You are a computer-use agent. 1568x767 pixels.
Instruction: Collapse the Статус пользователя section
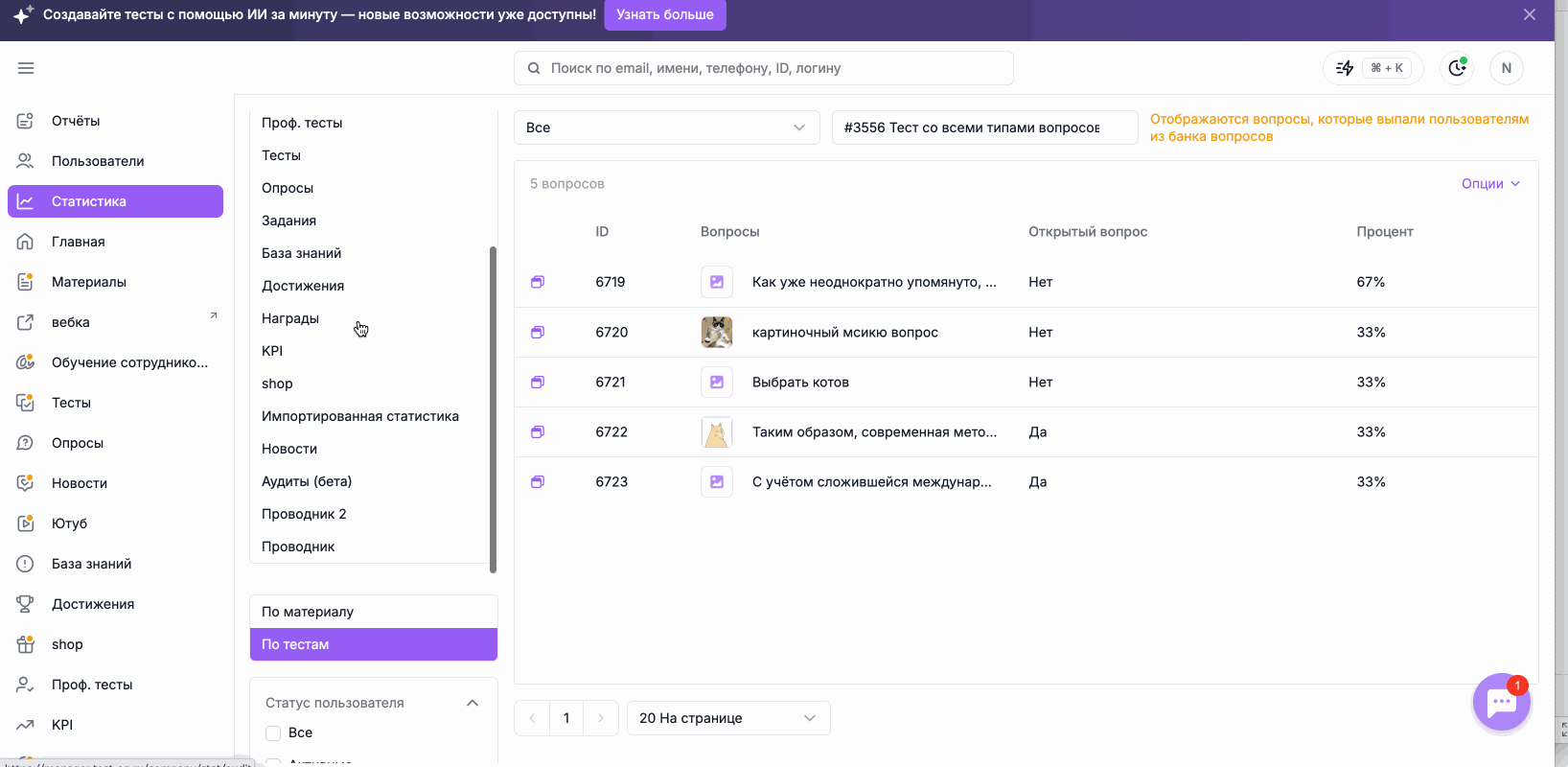tap(473, 703)
